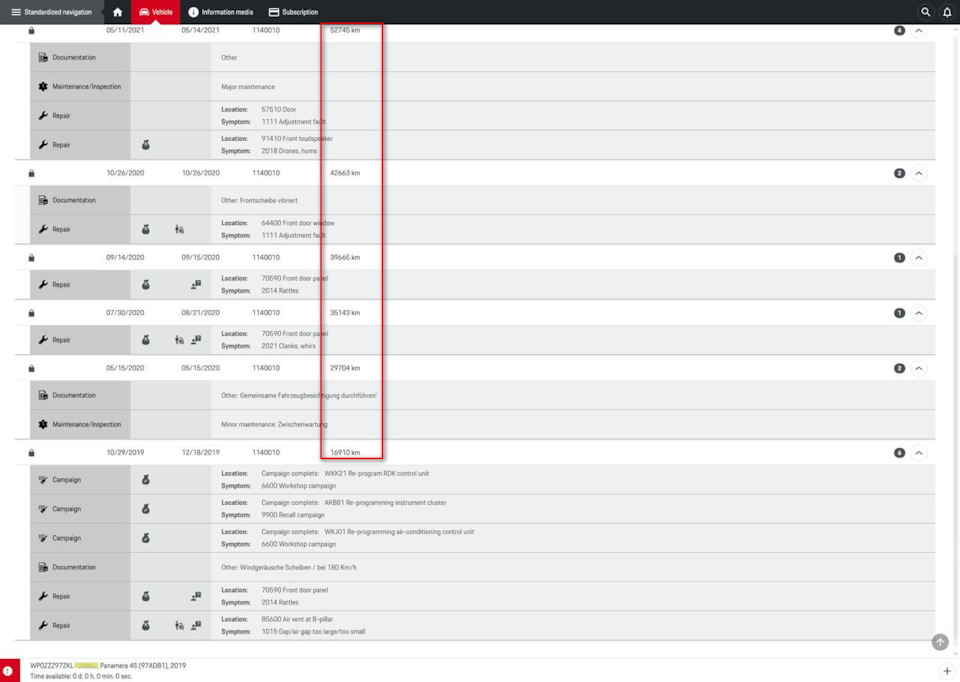Click mileage value 16910 km
The image size is (960, 682).
point(345,452)
